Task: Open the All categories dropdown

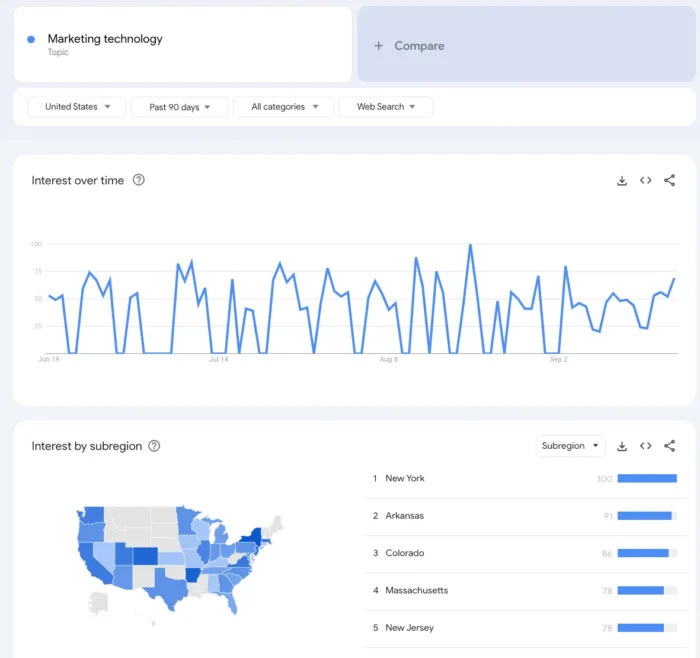Action: [283, 107]
